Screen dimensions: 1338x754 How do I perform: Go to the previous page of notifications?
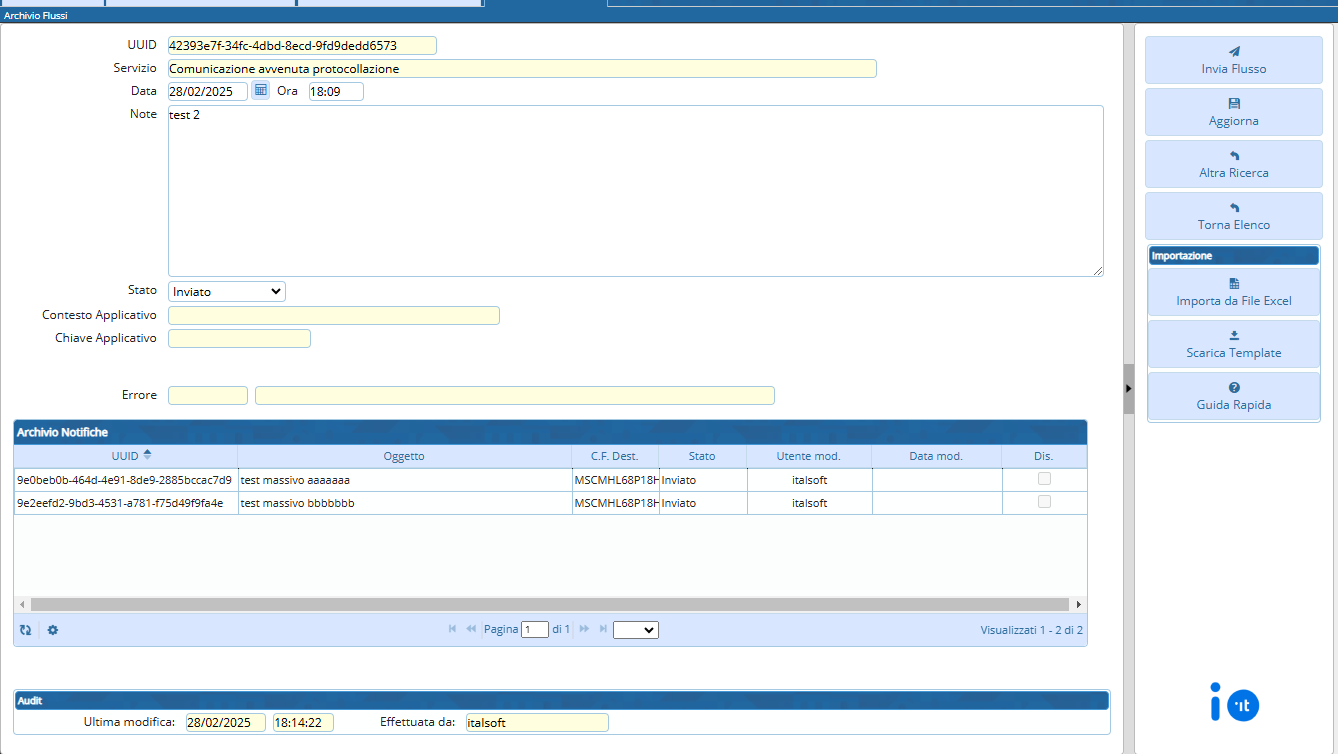pos(471,629)
